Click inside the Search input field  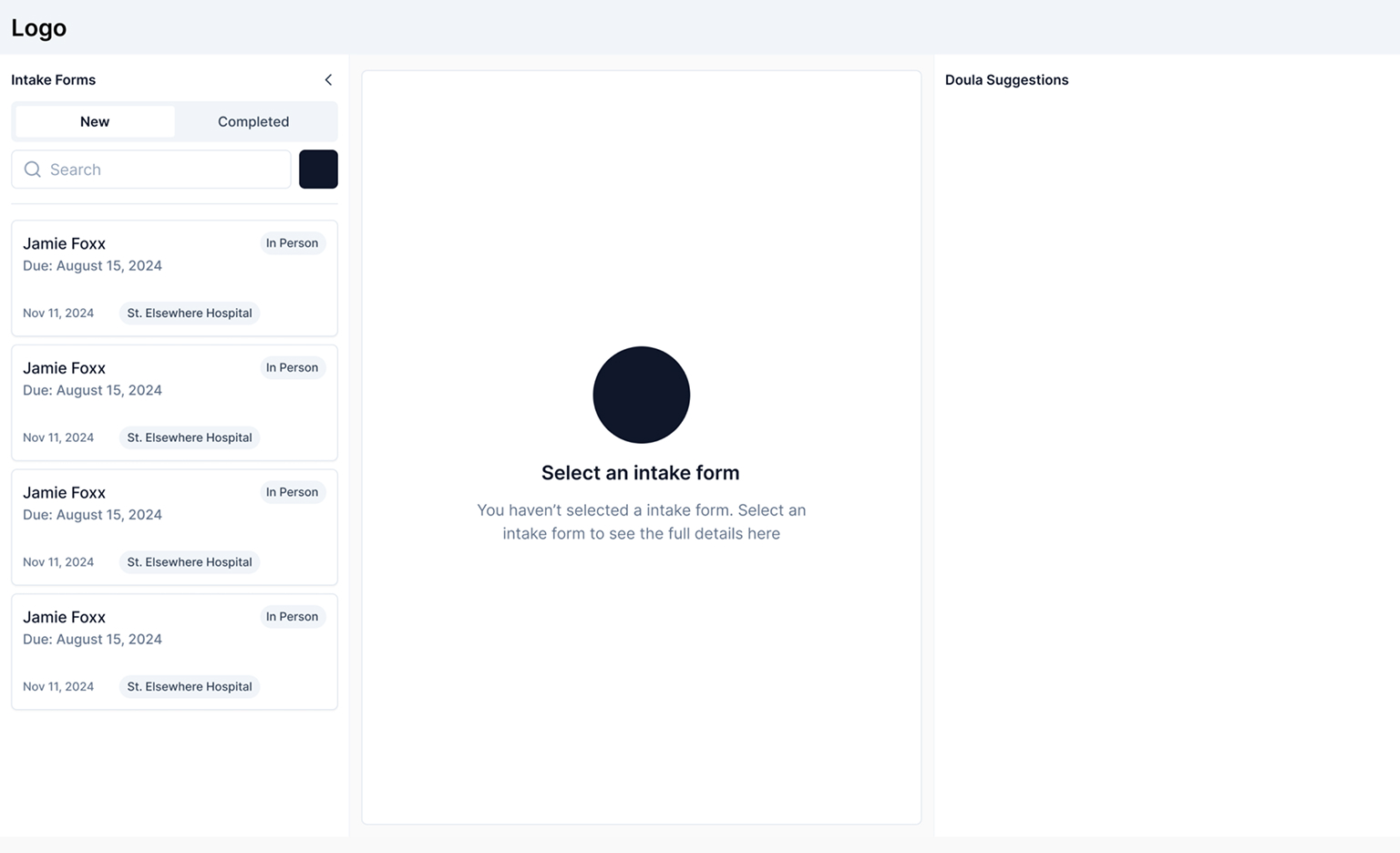(150, 170)
